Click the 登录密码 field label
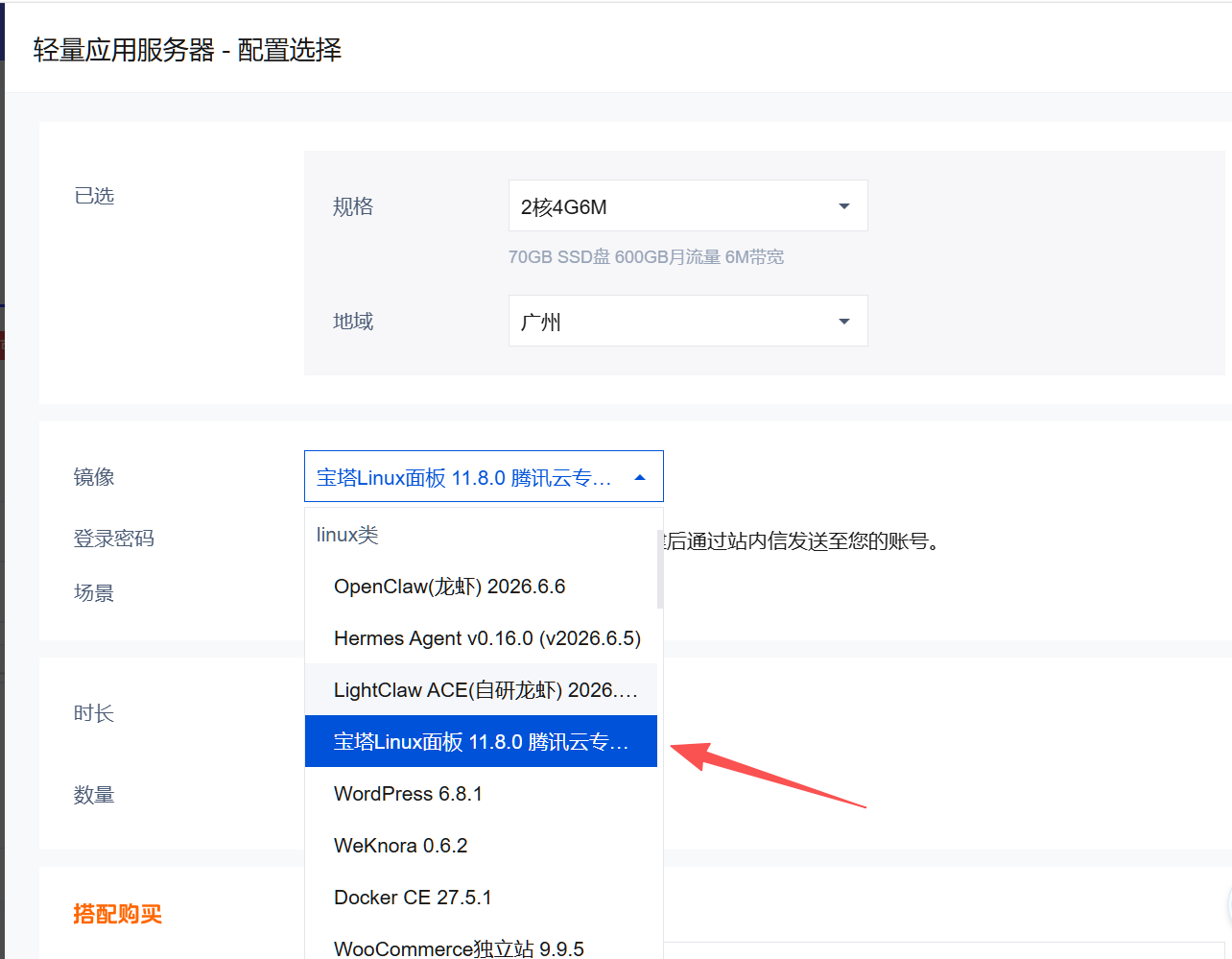 (x=114, y=539)
